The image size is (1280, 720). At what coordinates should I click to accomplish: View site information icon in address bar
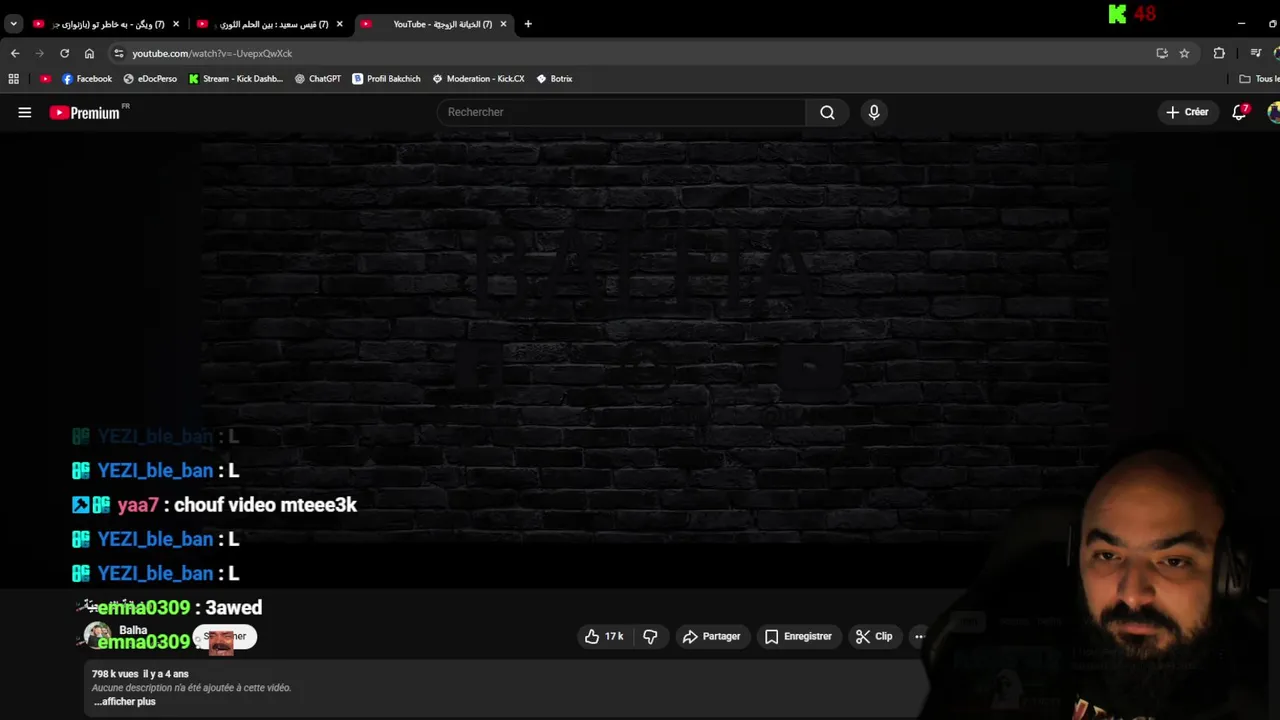[119, 53]
